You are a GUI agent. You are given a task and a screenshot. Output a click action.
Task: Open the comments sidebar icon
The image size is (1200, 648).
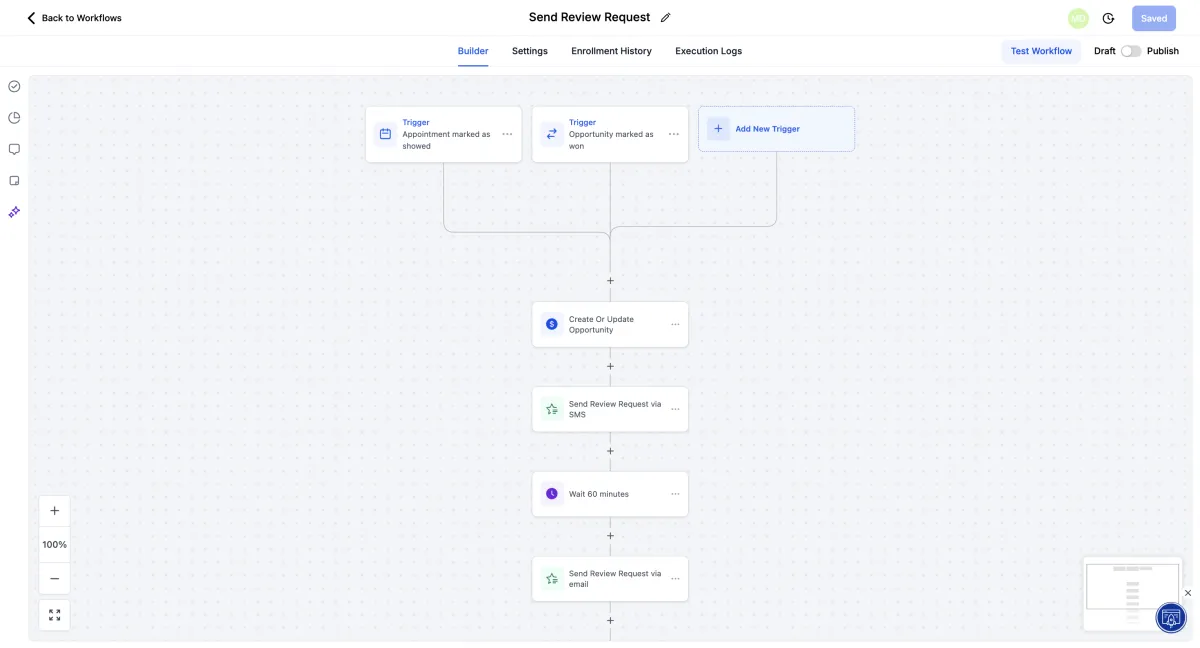click(14, 149)
